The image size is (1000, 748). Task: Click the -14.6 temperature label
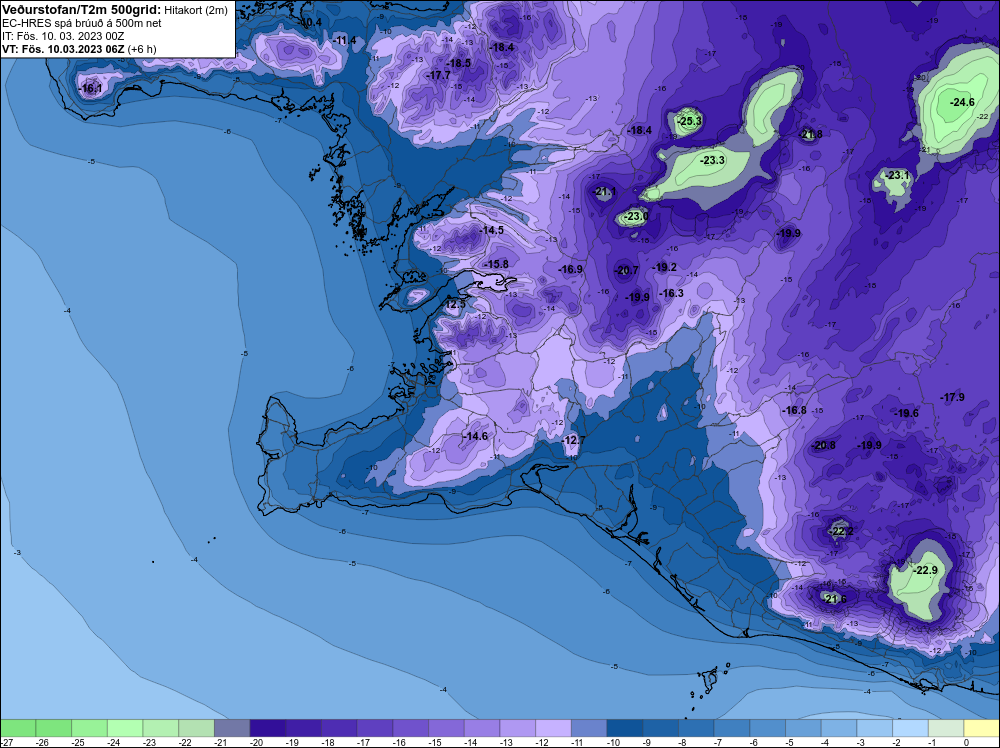pyautogui.click(x=475, y=436)
